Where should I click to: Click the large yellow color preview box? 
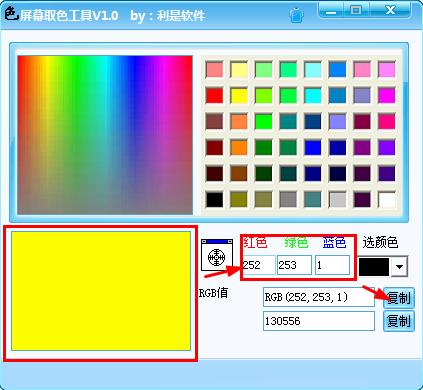click(101, 291)
